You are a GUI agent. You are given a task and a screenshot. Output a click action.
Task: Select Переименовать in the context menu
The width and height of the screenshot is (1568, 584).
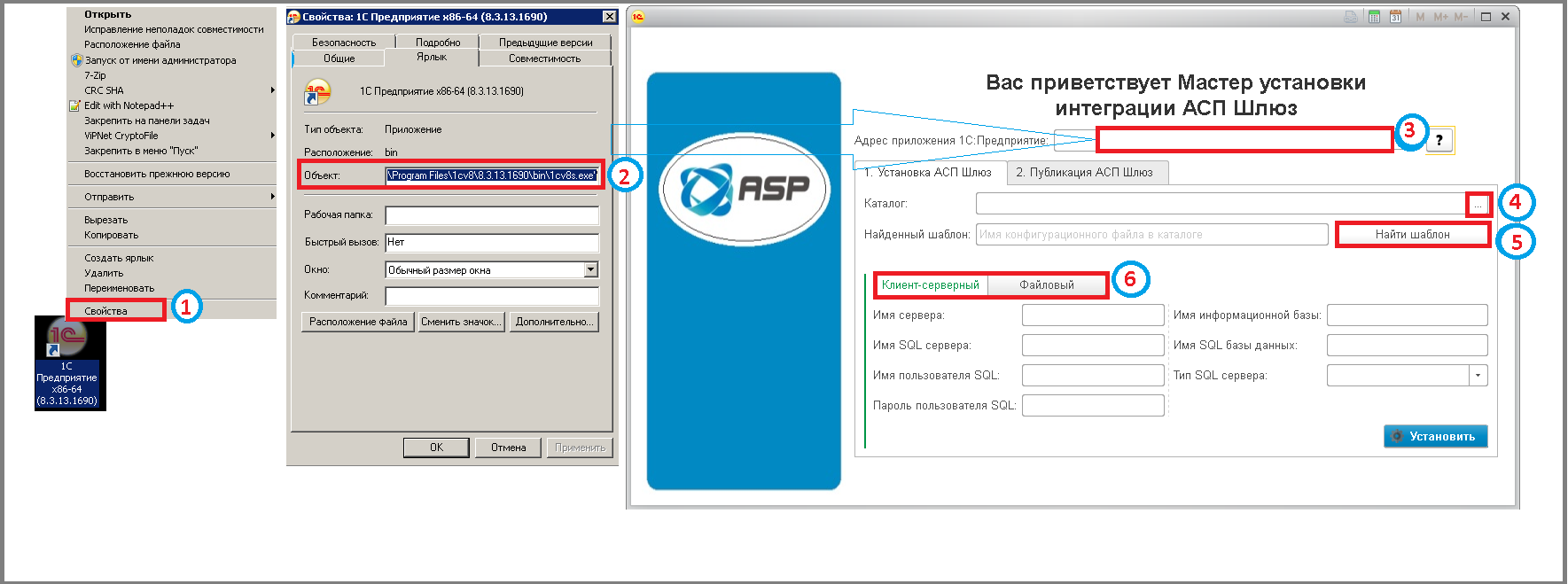coord(119,288)
